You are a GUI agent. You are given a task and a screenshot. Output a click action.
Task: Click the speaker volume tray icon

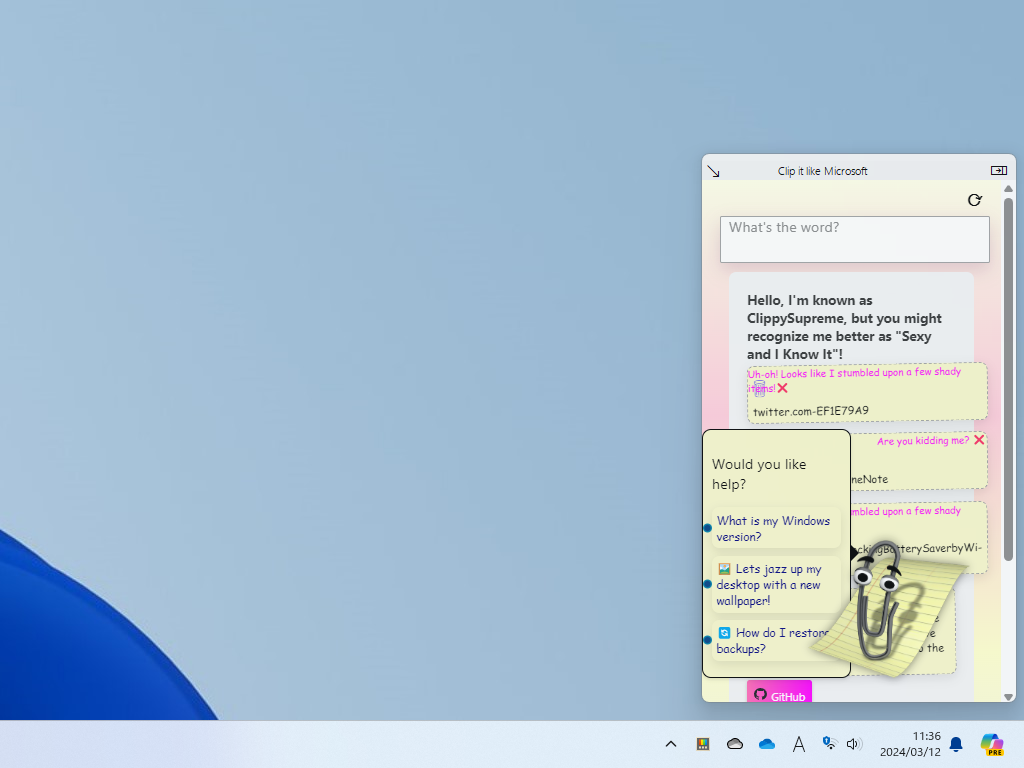coord(854,744)
